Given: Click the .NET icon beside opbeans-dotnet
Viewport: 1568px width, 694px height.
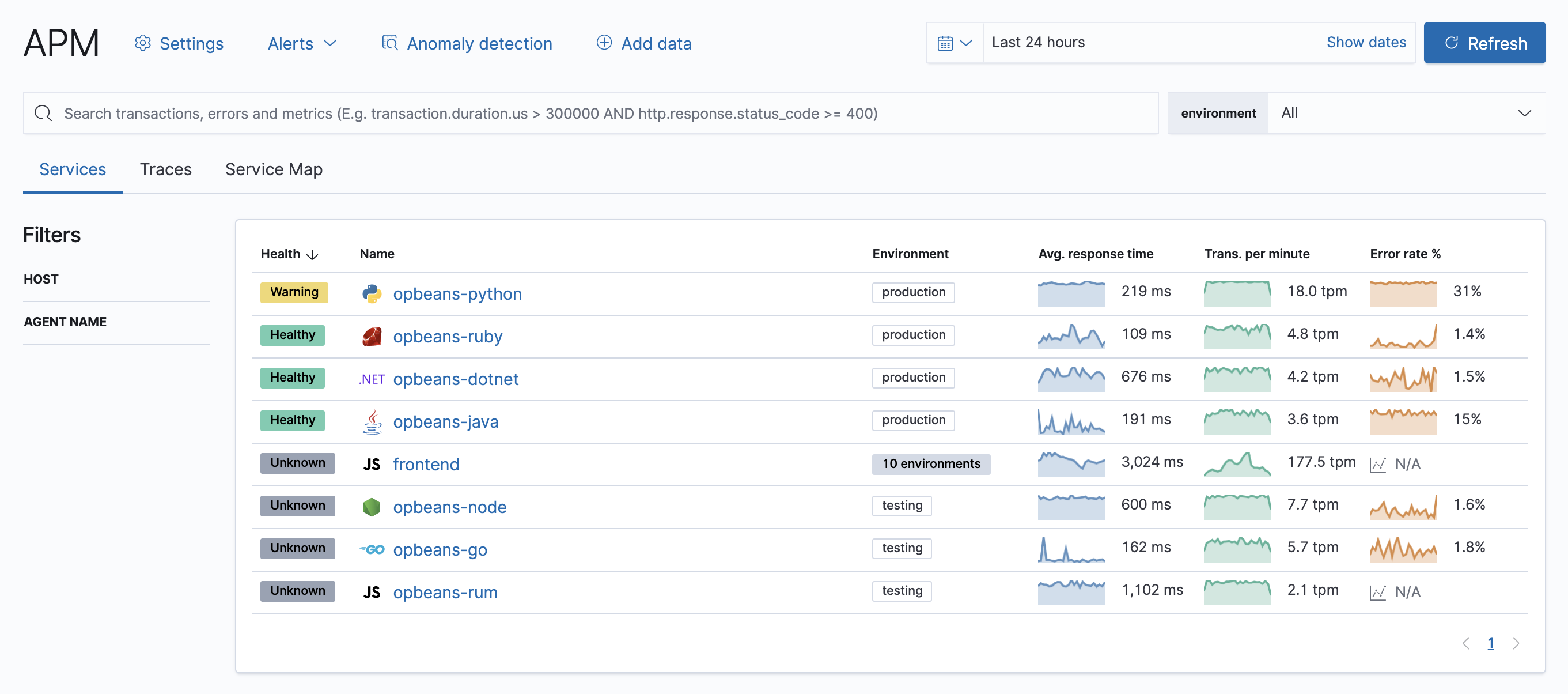Looking at the screenshot, I should 372,379.
